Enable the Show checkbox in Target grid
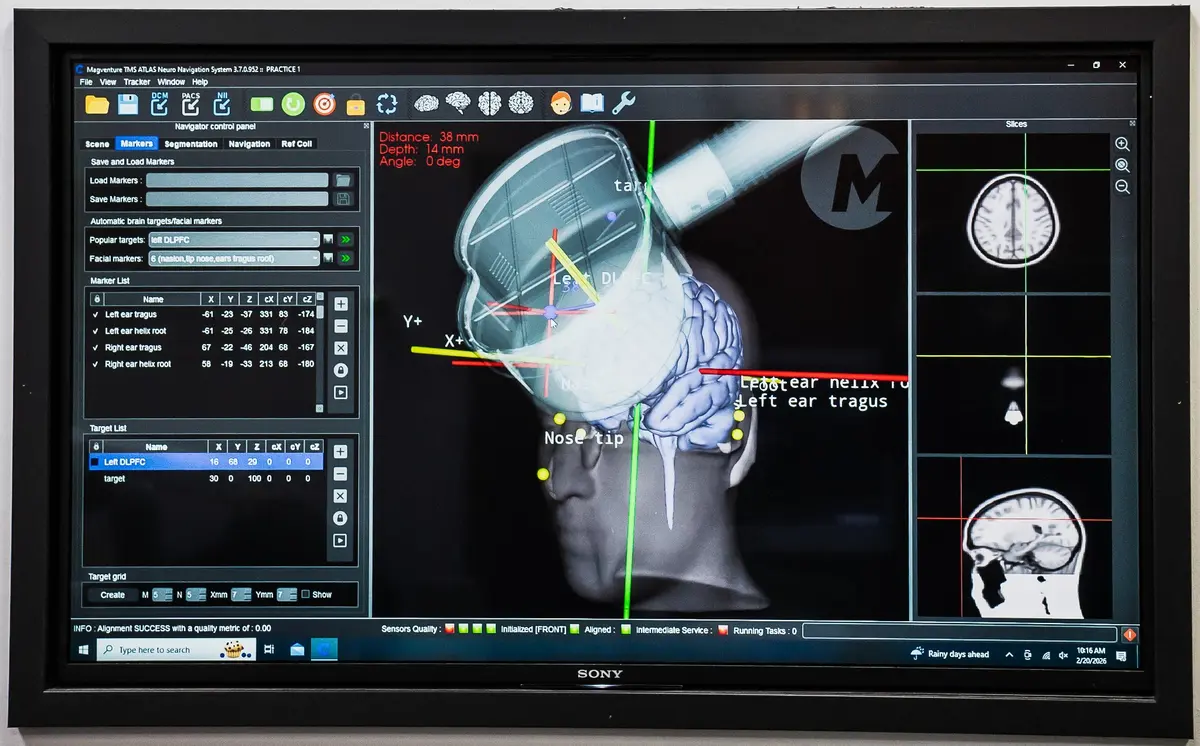The width and height of the screenshot is (1200, 746). 306,594
